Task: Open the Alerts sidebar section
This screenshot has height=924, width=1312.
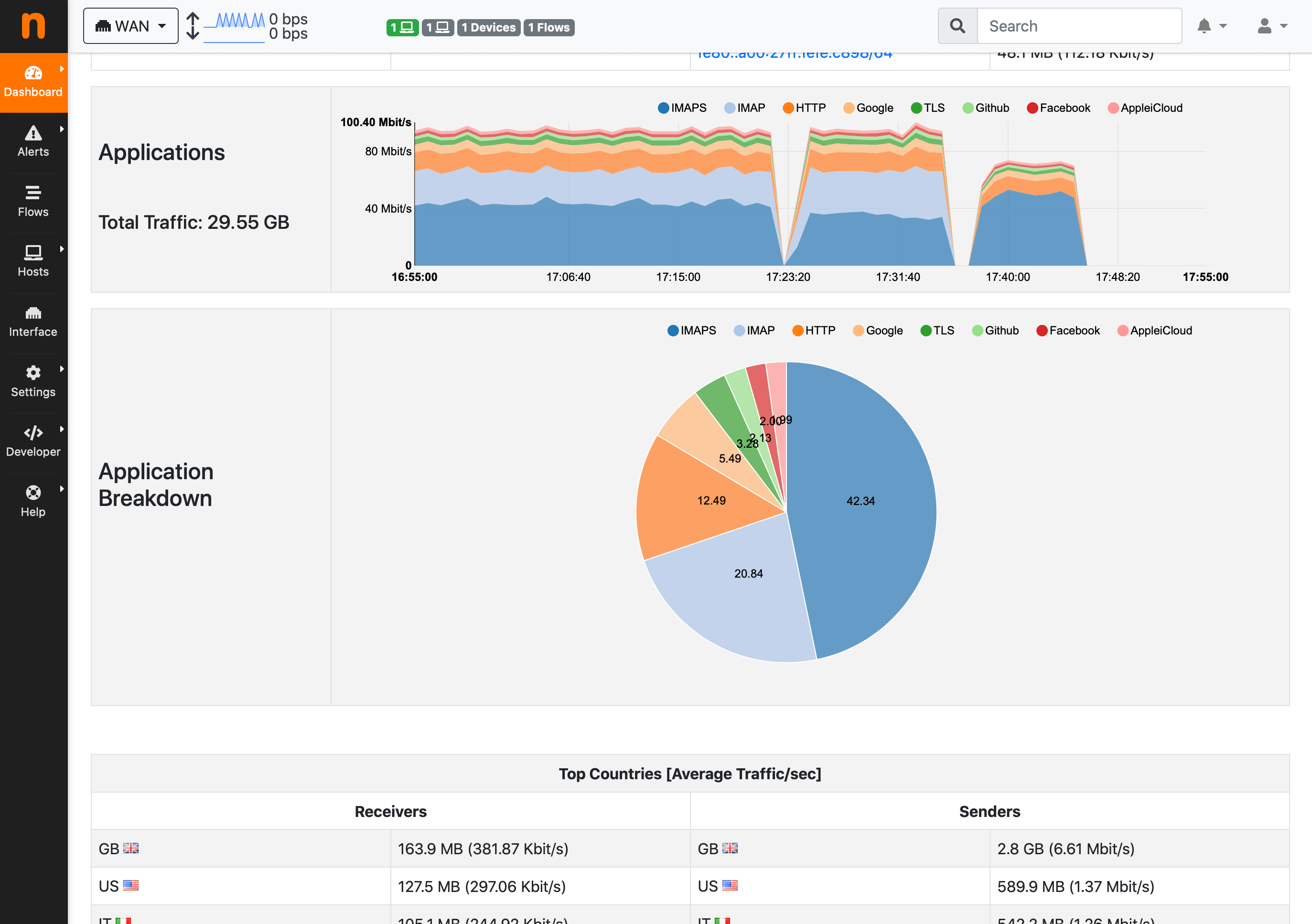Action: pyautogui.click(x=33, y=141)
